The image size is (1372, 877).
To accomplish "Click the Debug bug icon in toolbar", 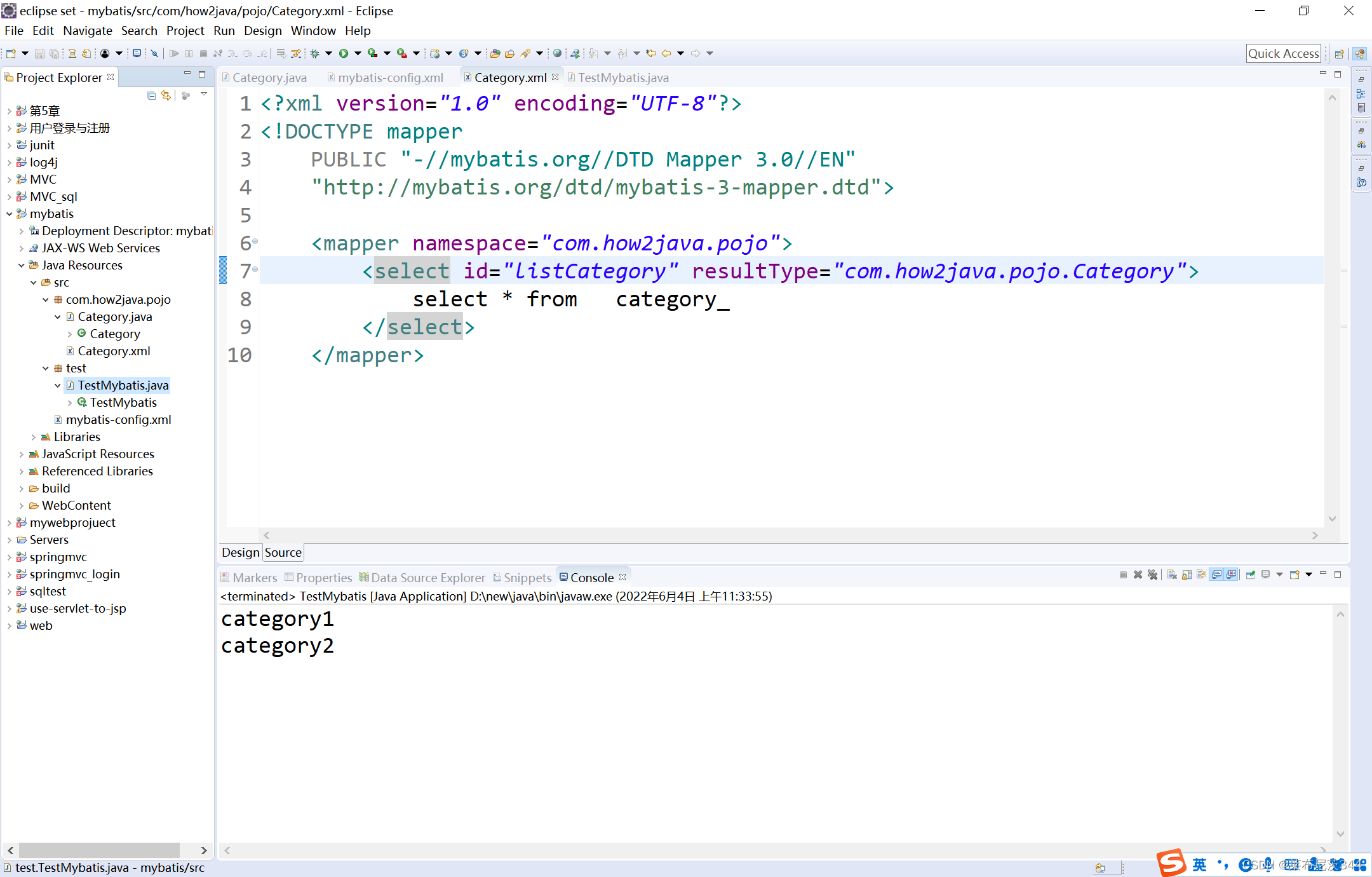I will [x=314, y=53].
